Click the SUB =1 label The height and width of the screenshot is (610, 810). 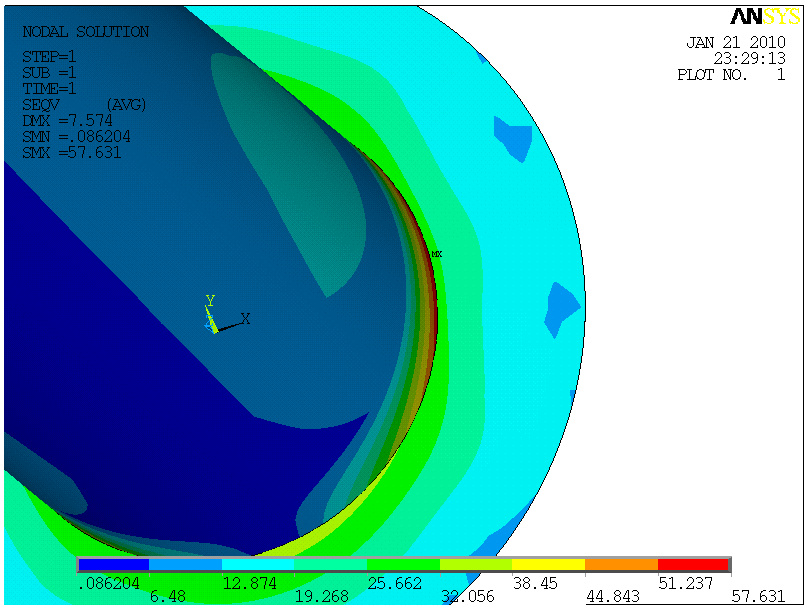(x=49, y=72)
